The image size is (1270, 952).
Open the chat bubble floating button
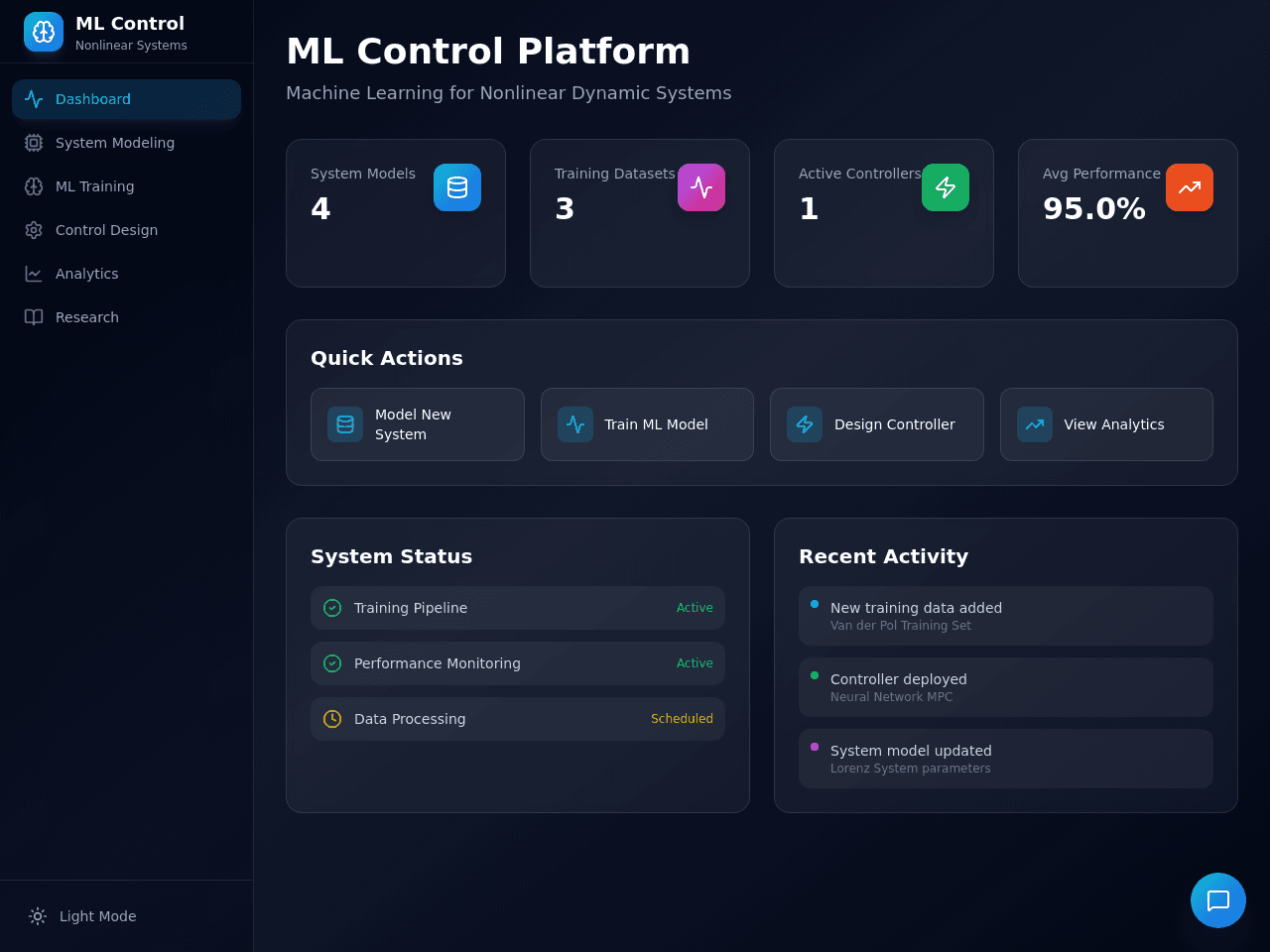tap(1218, 900)
